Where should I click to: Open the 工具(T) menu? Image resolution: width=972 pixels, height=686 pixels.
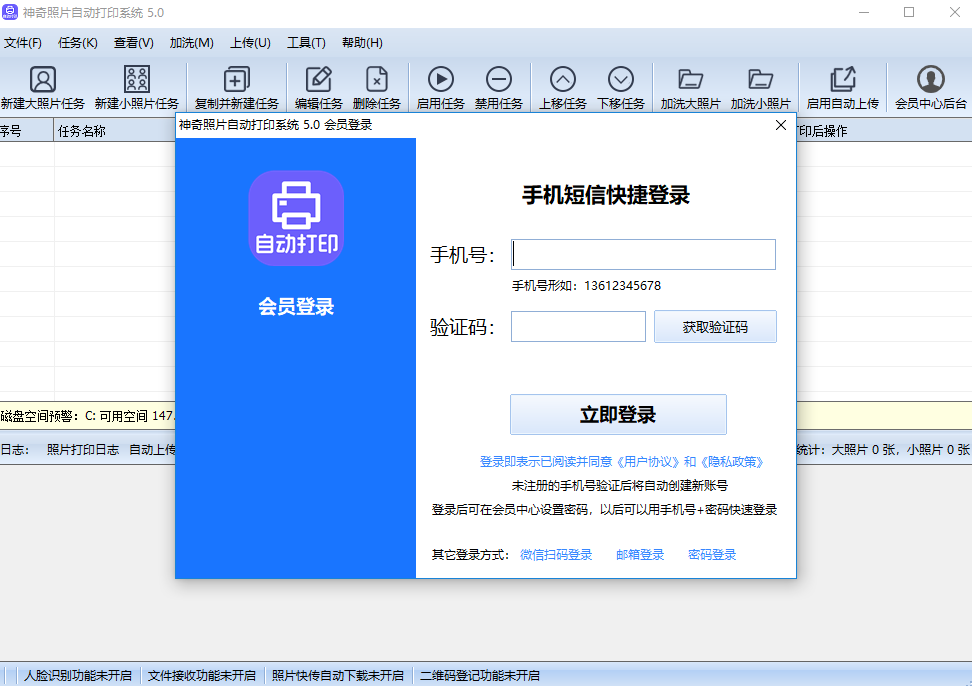pos(306,43)
